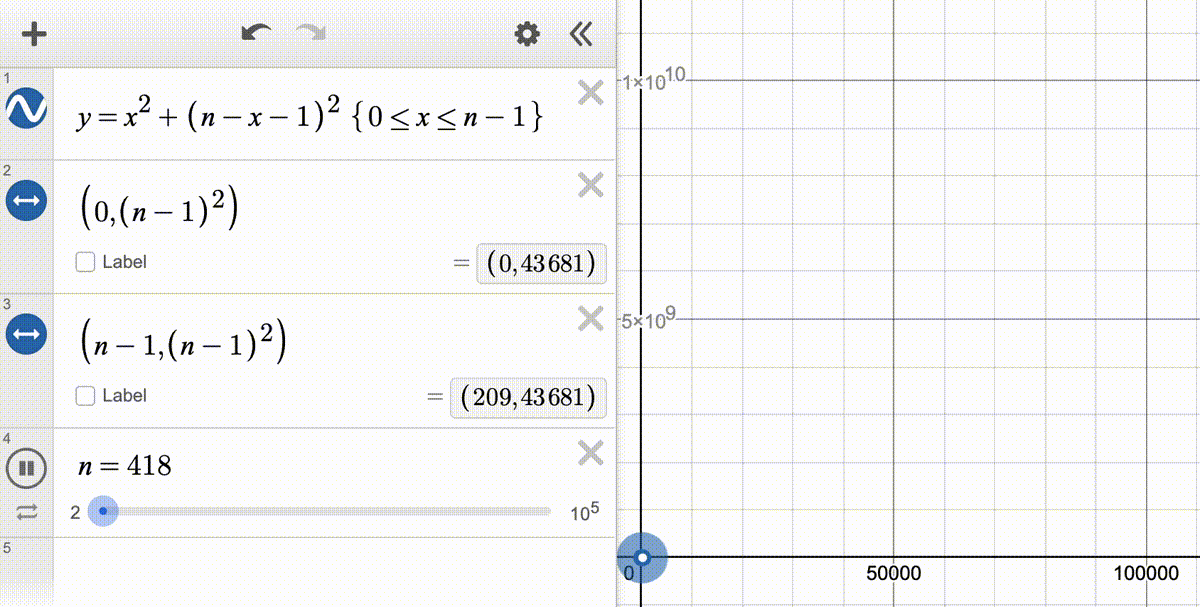Viewport: 1200px width, 607px height.
Task: Enable Label for point (n-1,(n-1)²)
Action: (86, 396)
